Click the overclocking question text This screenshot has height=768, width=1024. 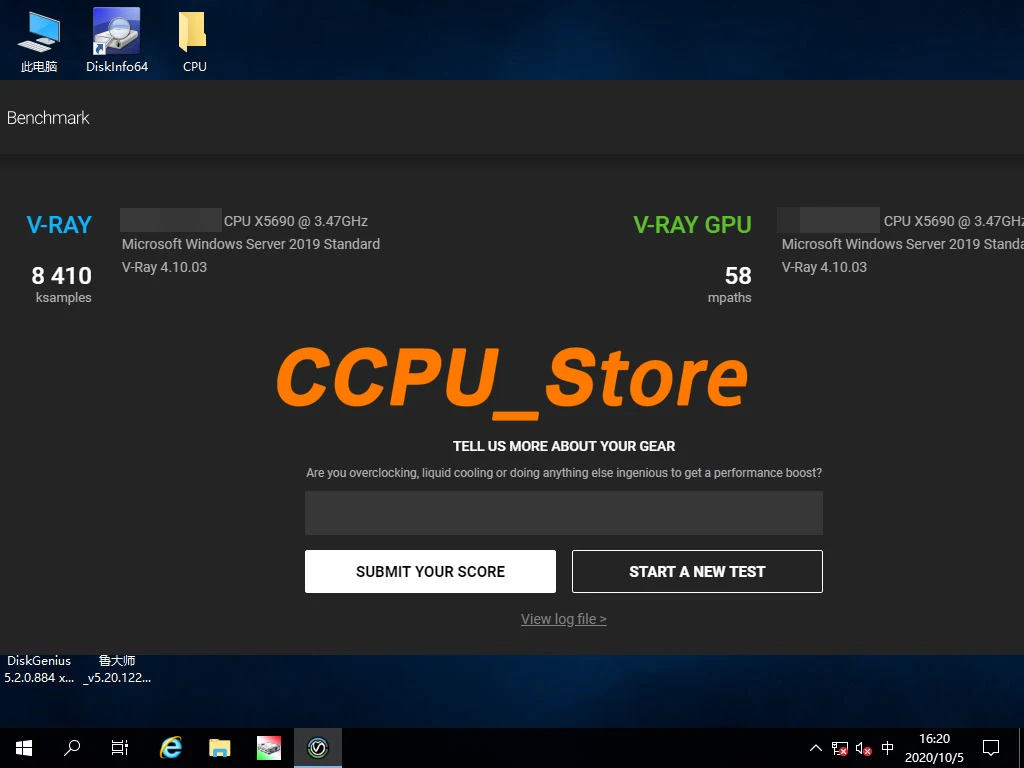(x=564, y=473)
